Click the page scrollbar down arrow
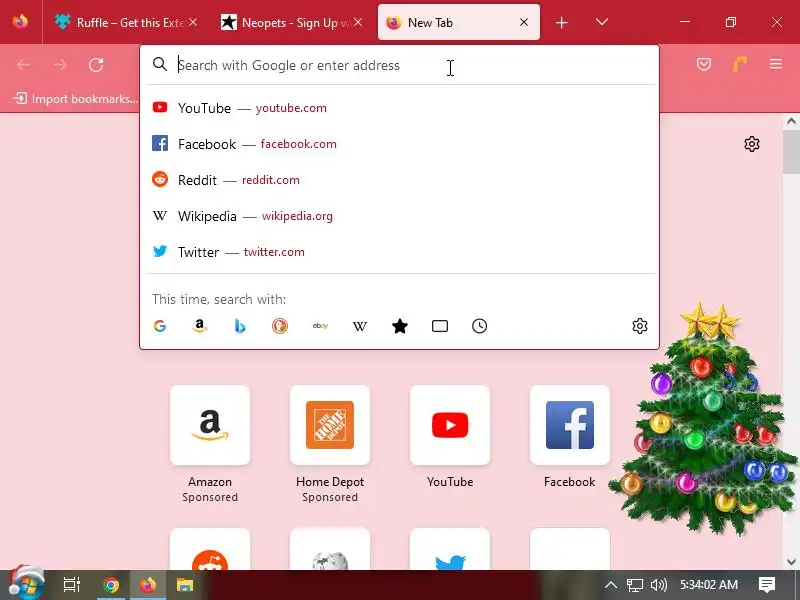 791,562
